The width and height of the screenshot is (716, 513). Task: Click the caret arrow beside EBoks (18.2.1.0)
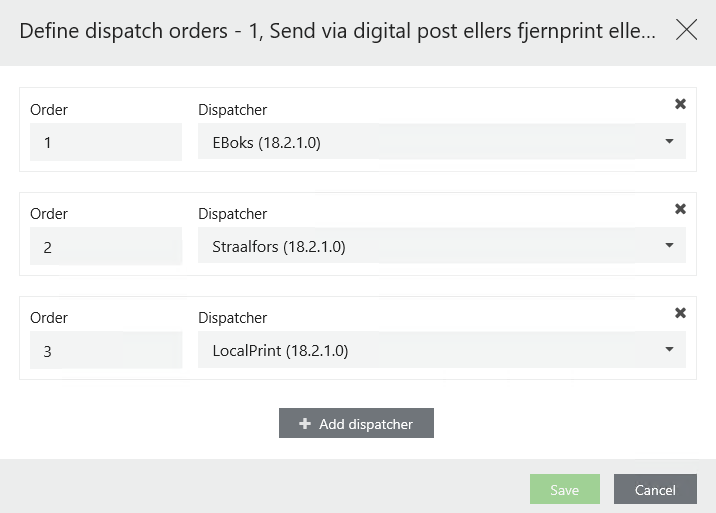click(x=669, y=142)
